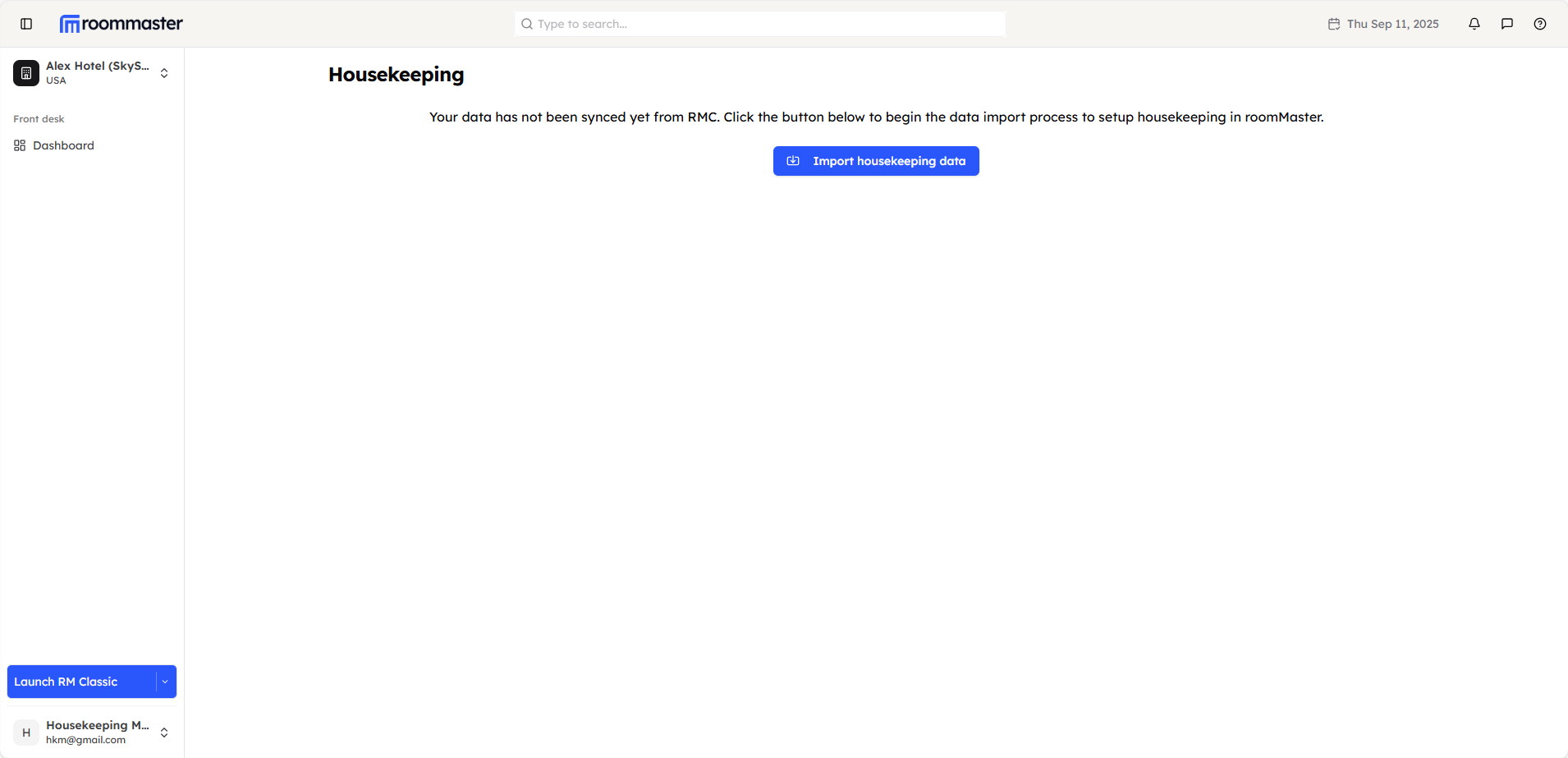Click the calendar icon beside the date
This screenshot has width=1568, height=758.
pyautogui.click(x=1334, y=24)
